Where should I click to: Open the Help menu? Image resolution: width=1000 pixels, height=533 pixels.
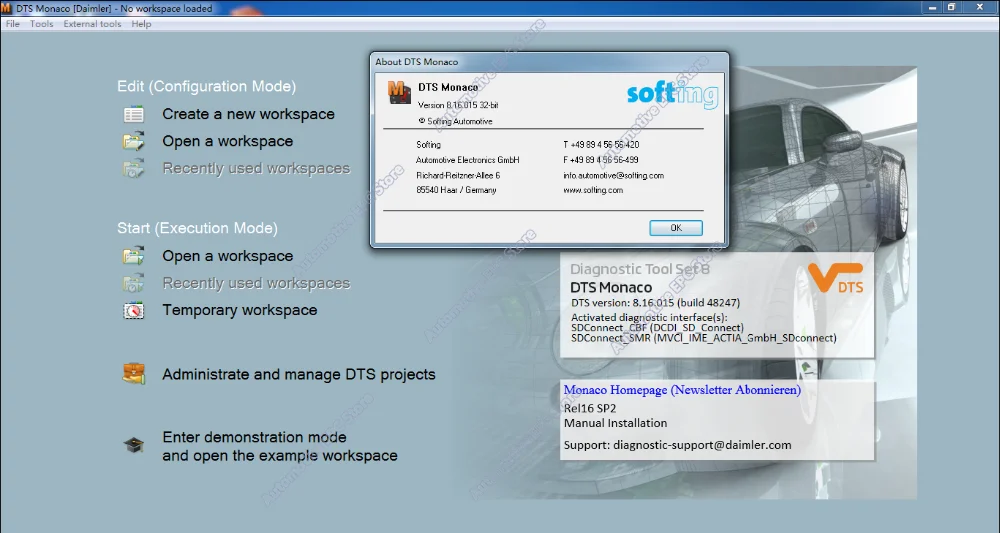(x=142, y=24)
